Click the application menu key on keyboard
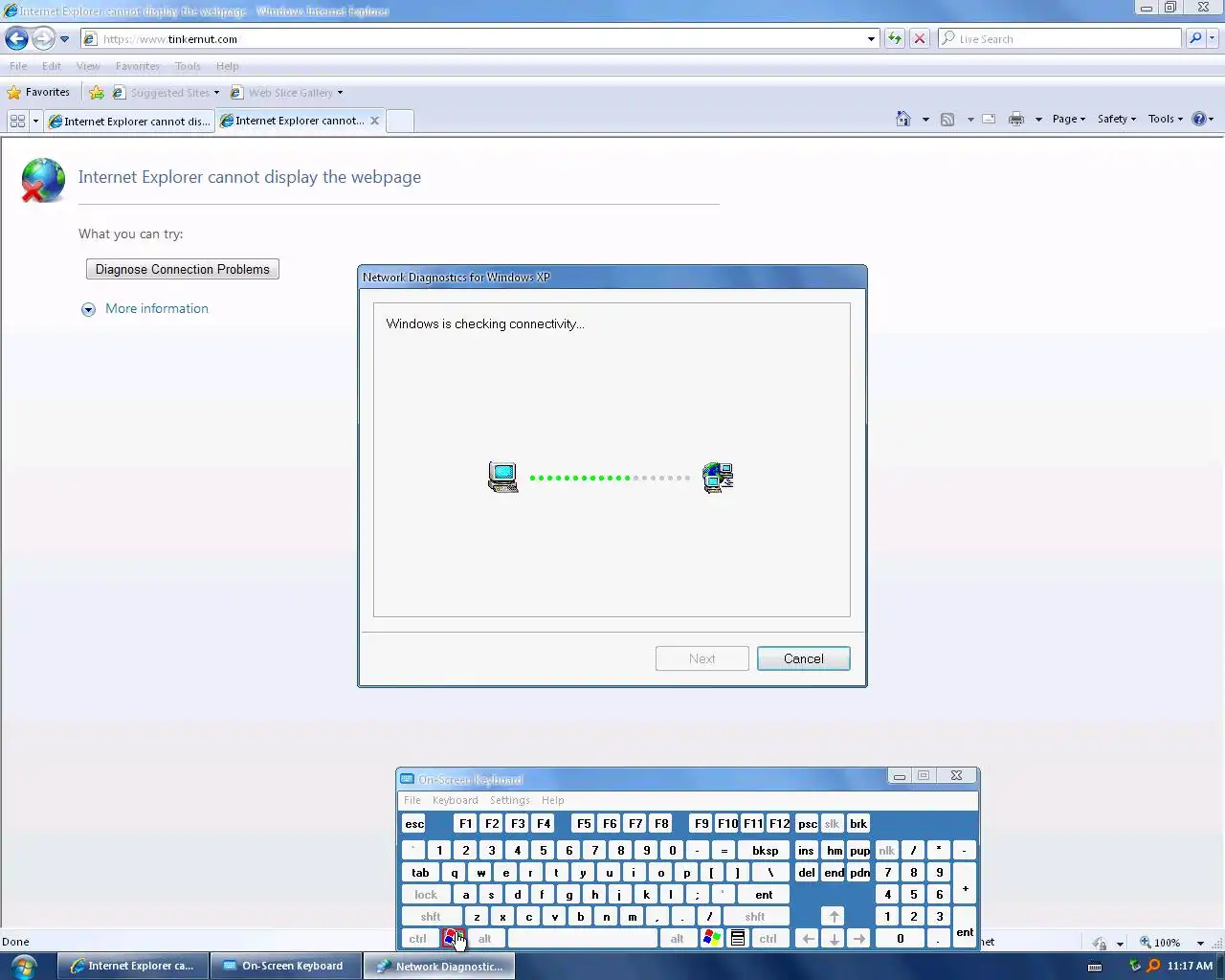The width and height of the screenshot is (1225, 980). 738,939
